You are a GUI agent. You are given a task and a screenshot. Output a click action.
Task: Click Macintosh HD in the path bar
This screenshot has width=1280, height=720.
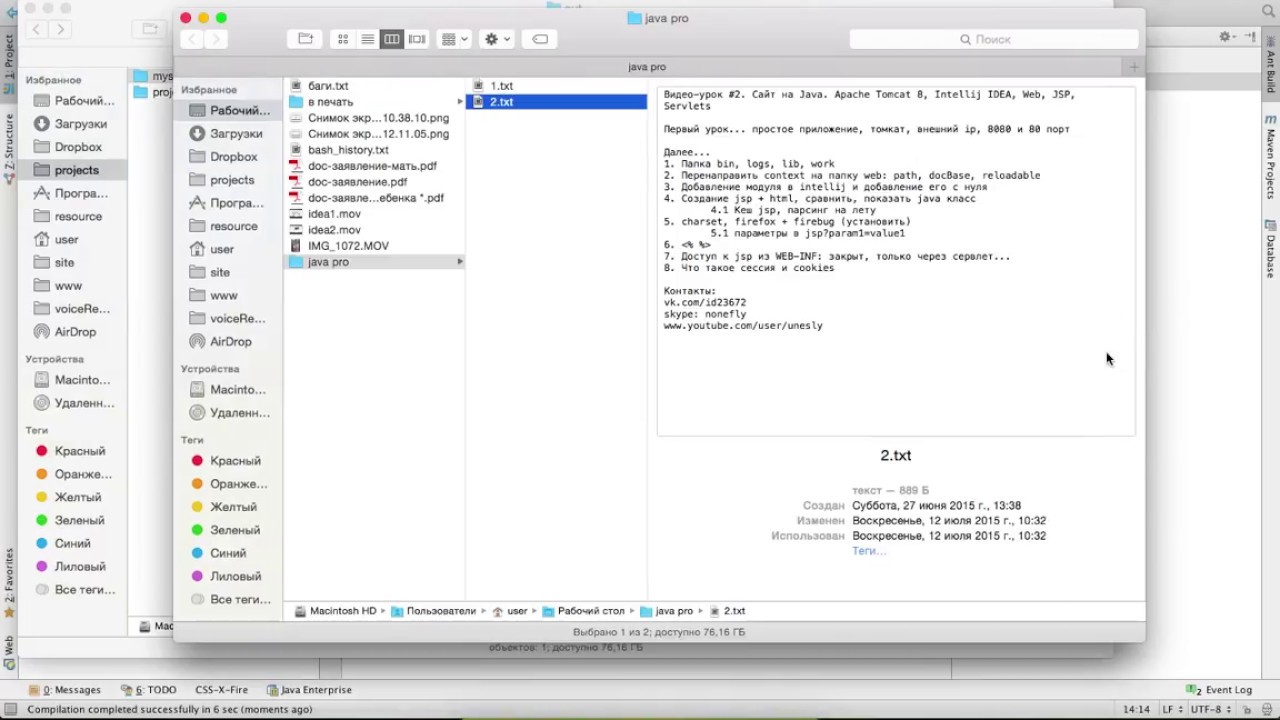tap(336, 611)
